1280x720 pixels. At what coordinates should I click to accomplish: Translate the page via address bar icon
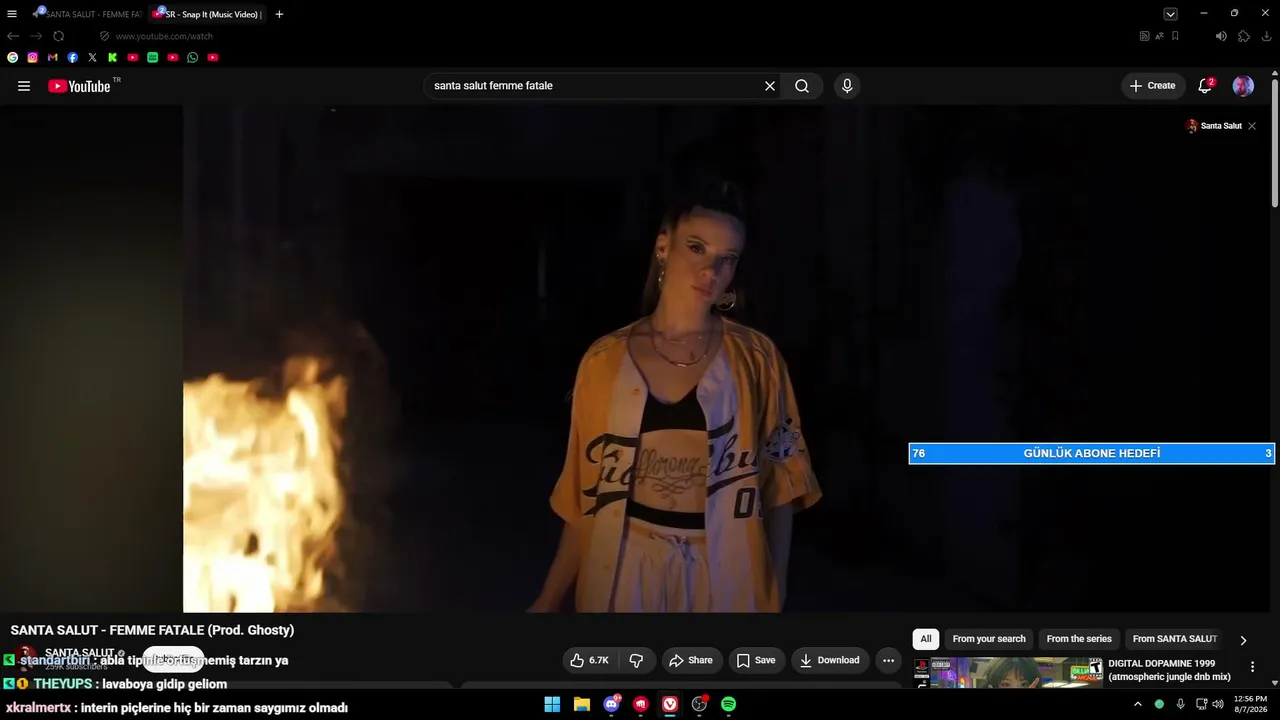1160,36
